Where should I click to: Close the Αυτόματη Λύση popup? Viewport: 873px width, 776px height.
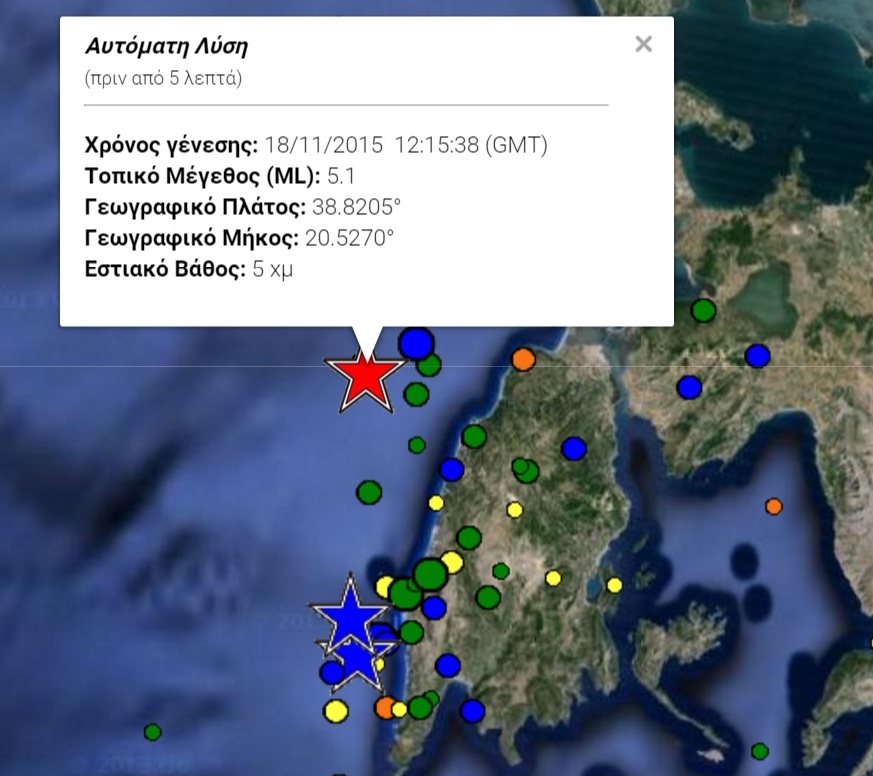tap(643, 43)
